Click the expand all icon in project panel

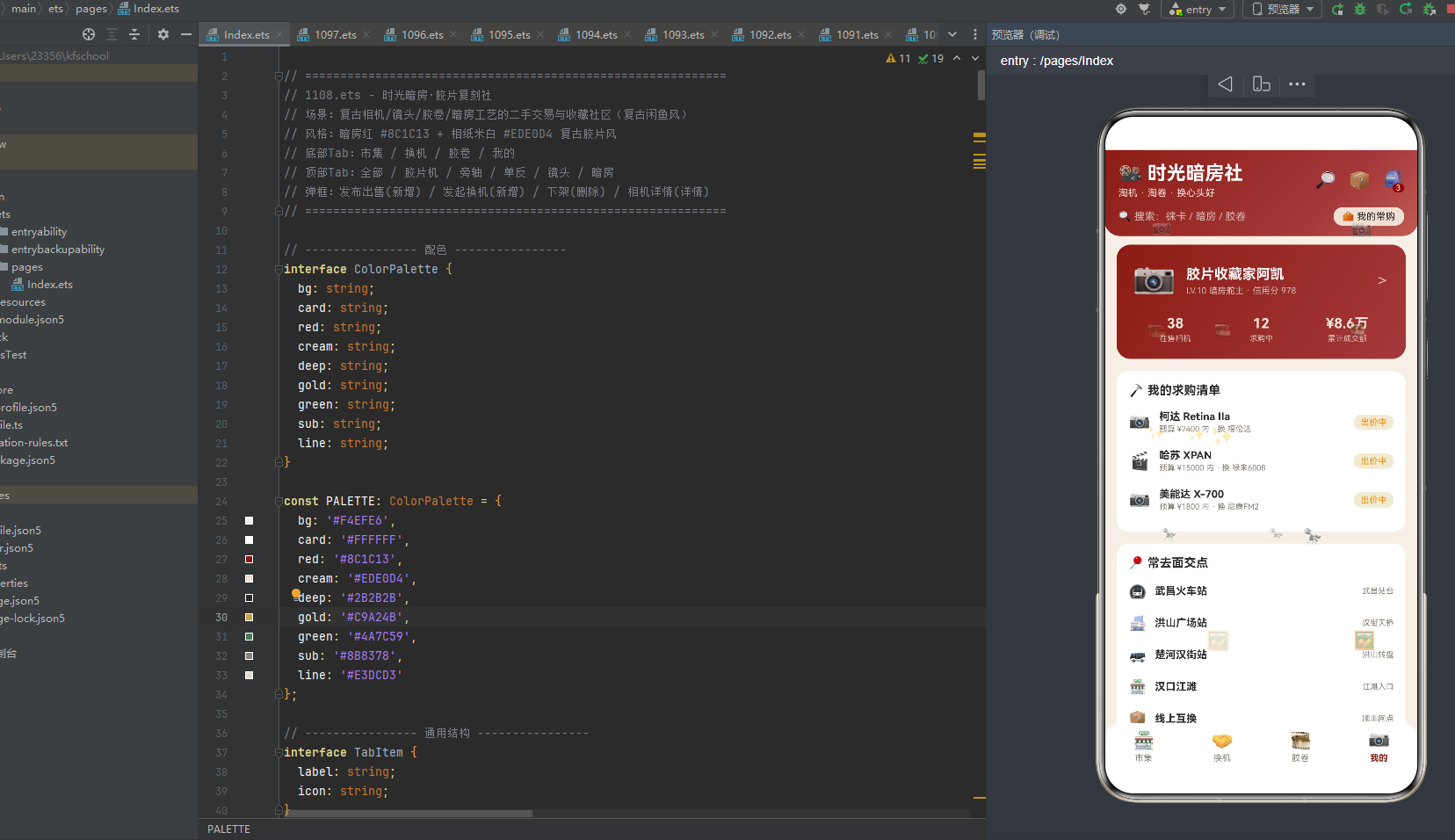[112, 34]
